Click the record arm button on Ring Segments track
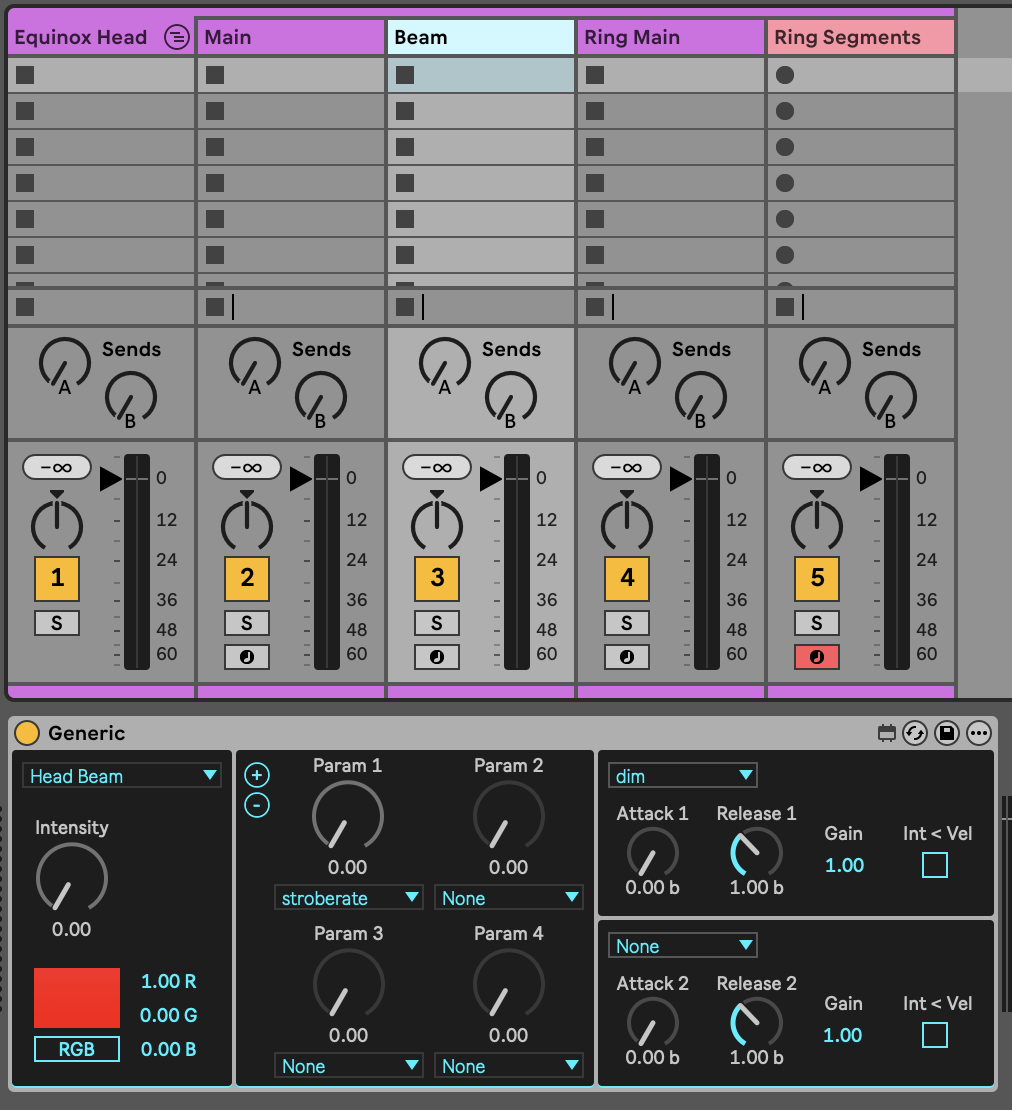Screen dimensions: 1012x1110 click(x=817, y=657)
